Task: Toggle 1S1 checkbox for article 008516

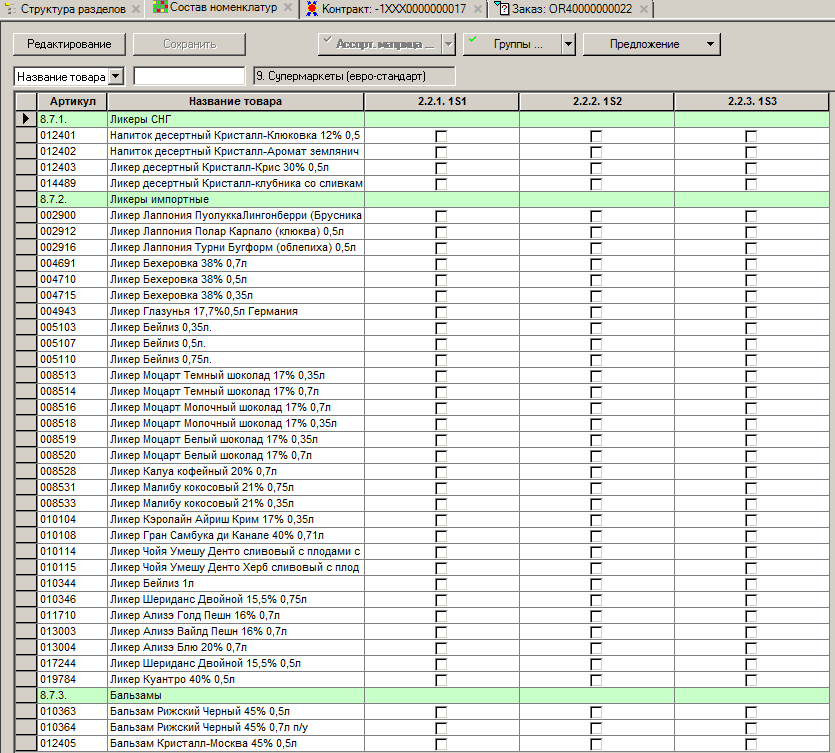Action: pyautogui.click(x=441, y=408)
